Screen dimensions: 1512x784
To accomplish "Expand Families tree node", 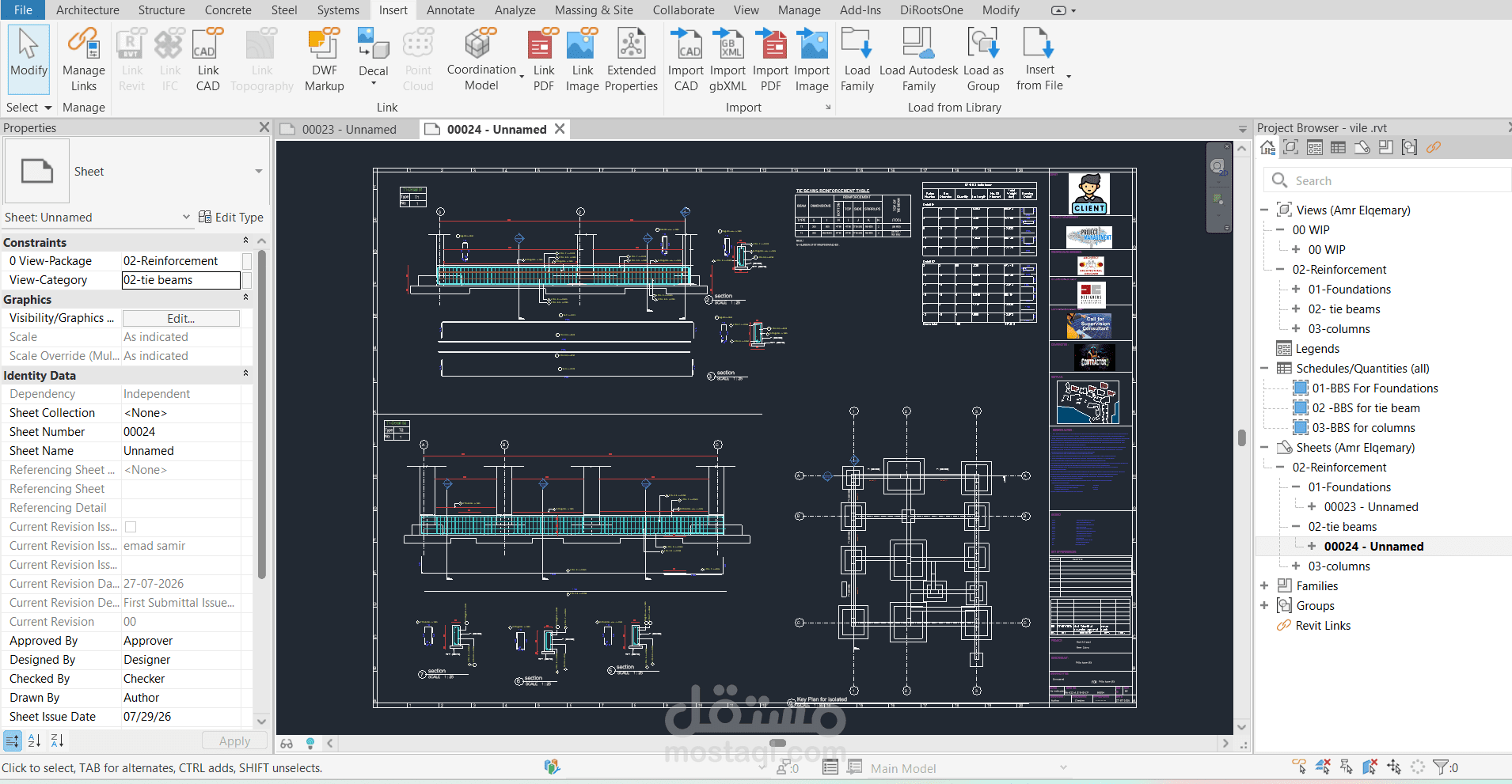I will coord(1264,585).
